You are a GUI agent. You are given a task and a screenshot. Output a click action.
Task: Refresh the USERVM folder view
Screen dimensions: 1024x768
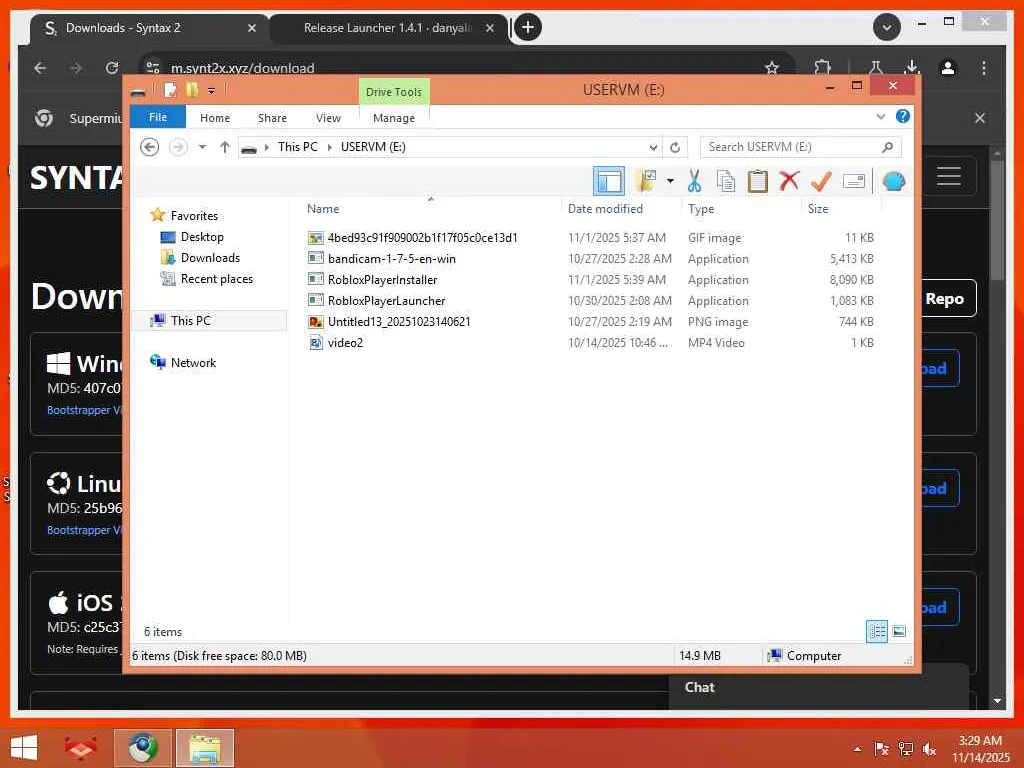click(675, 147)
